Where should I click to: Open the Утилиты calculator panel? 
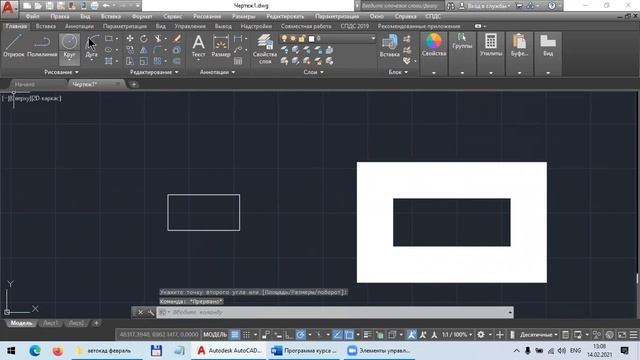click(491, 45)
